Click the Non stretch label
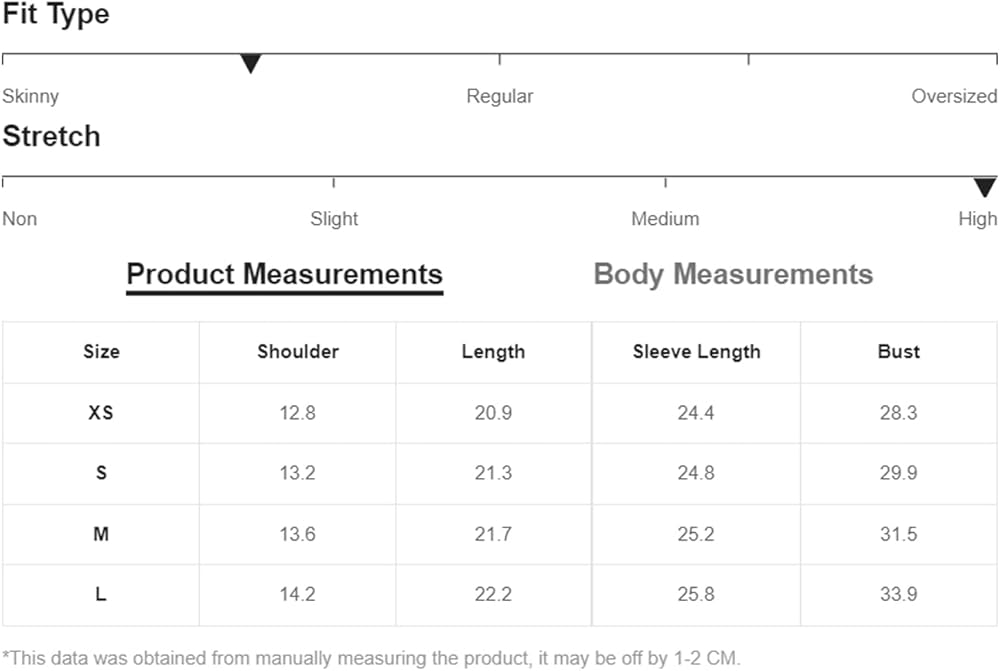1000x671 pixels. point(19,219)
